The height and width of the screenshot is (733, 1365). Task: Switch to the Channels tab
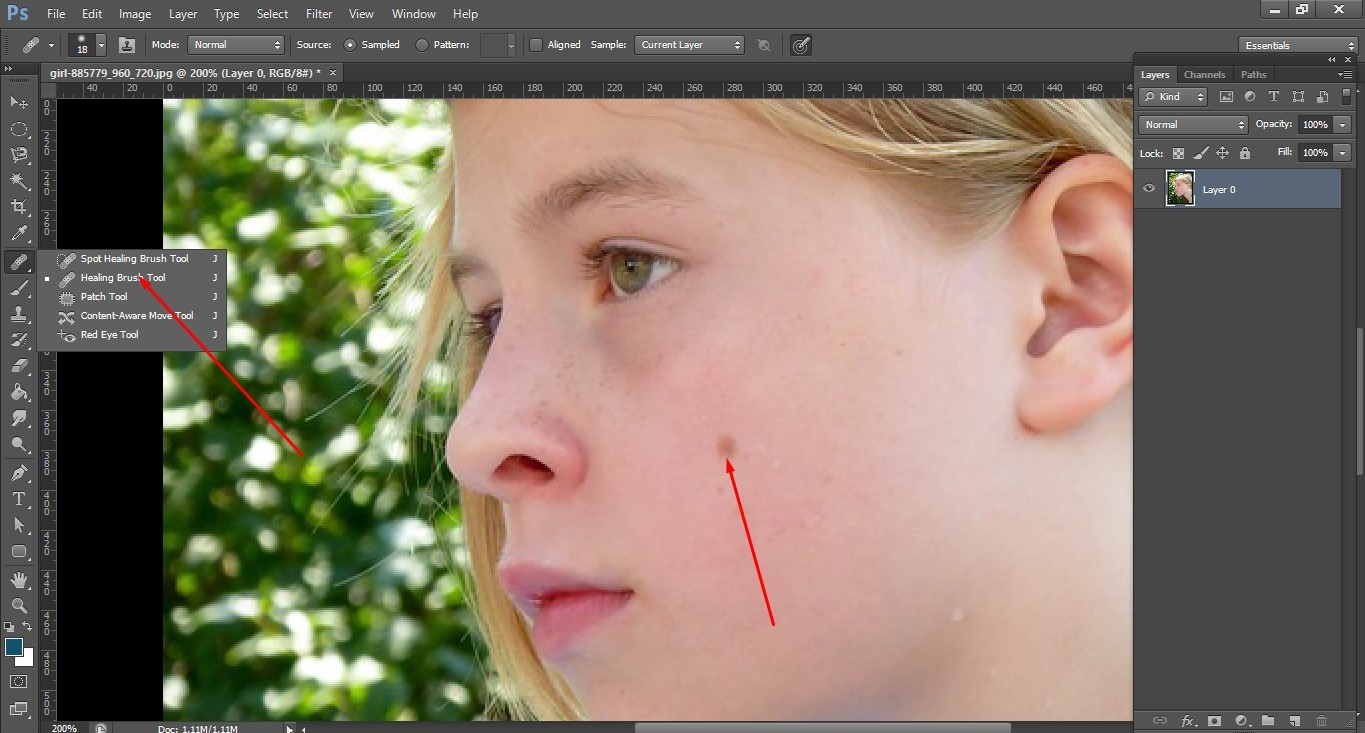[x=1204, y=75]
